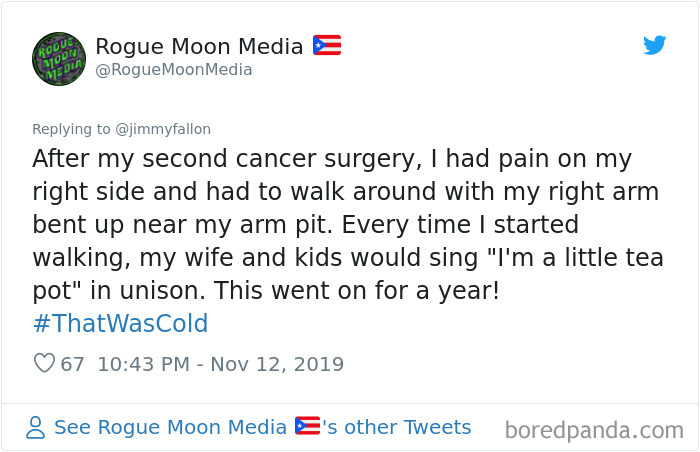Image resolution: width=700 pixels, height=452 pixels.
Task: Click the flag emoji in the footer link
Action: [x=306, y=427]
